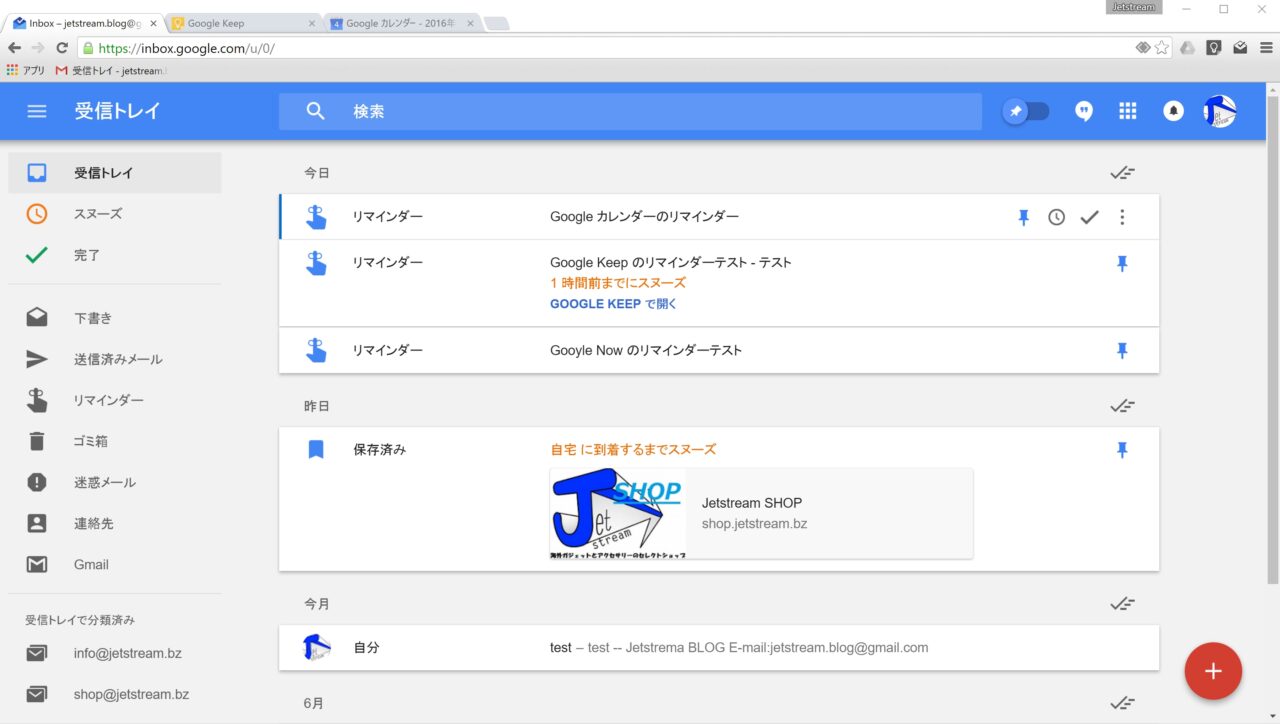Open the hamburger main menu
The image size is (1280, 724).
point(37,111)
